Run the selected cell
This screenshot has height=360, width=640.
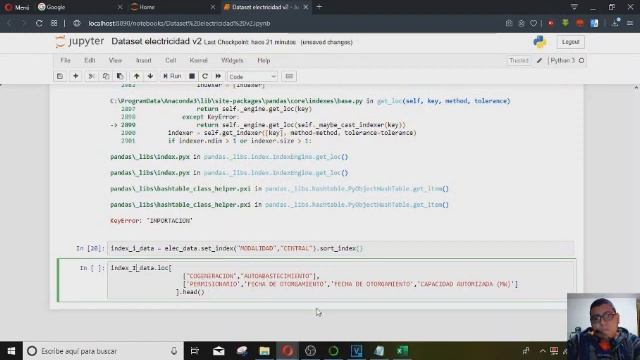click(172, 76)
